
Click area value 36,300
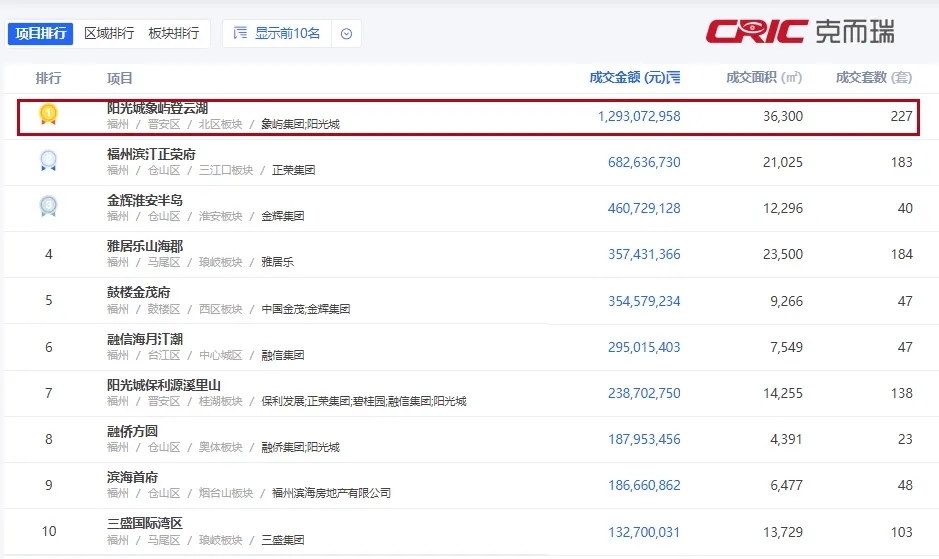tap(783, 116)
